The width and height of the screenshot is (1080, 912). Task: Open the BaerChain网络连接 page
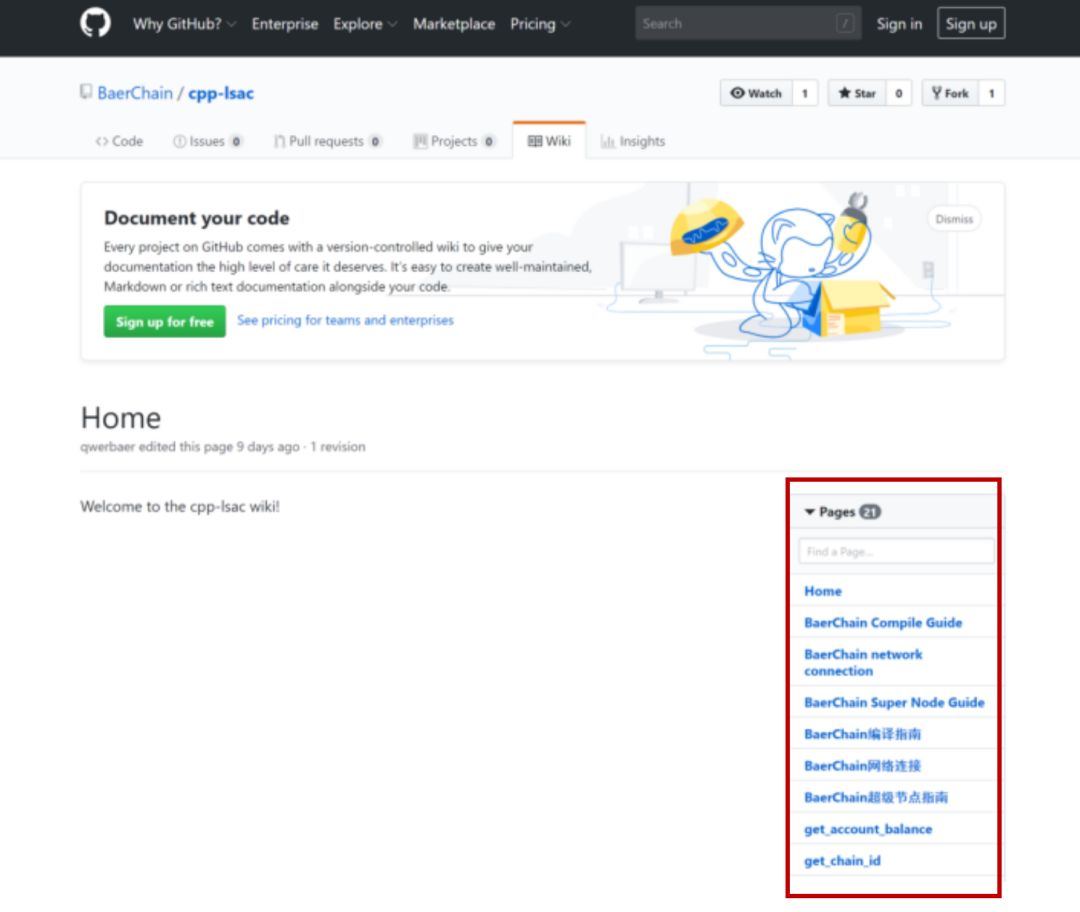[x=862, y=766]
